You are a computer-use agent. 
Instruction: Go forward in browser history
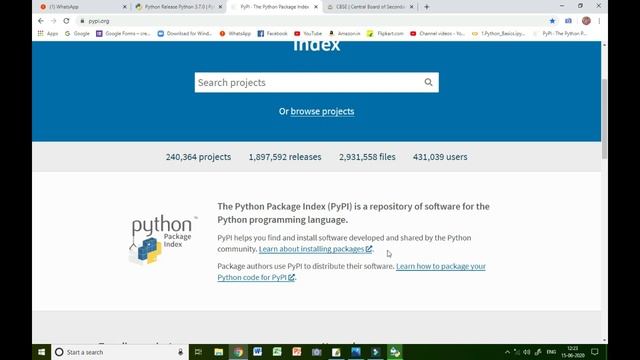pos(53,21)
